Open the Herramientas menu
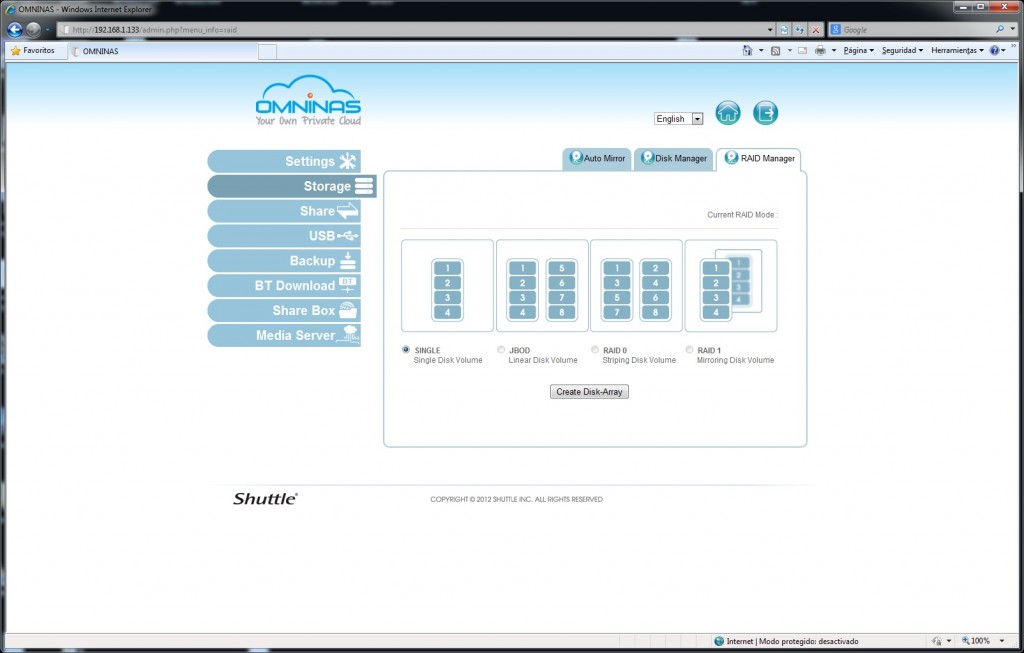This screenshot has height=653, width=1024. point(957,50)
